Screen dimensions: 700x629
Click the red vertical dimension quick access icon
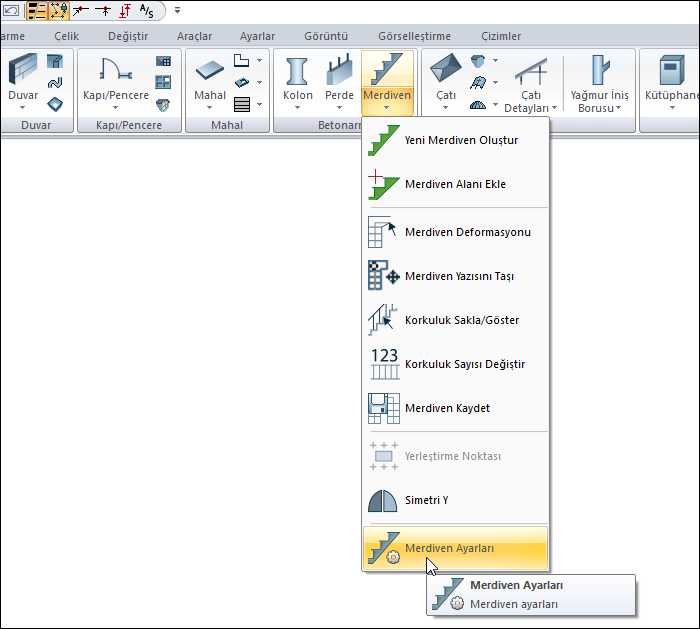(x=125, y=11)
